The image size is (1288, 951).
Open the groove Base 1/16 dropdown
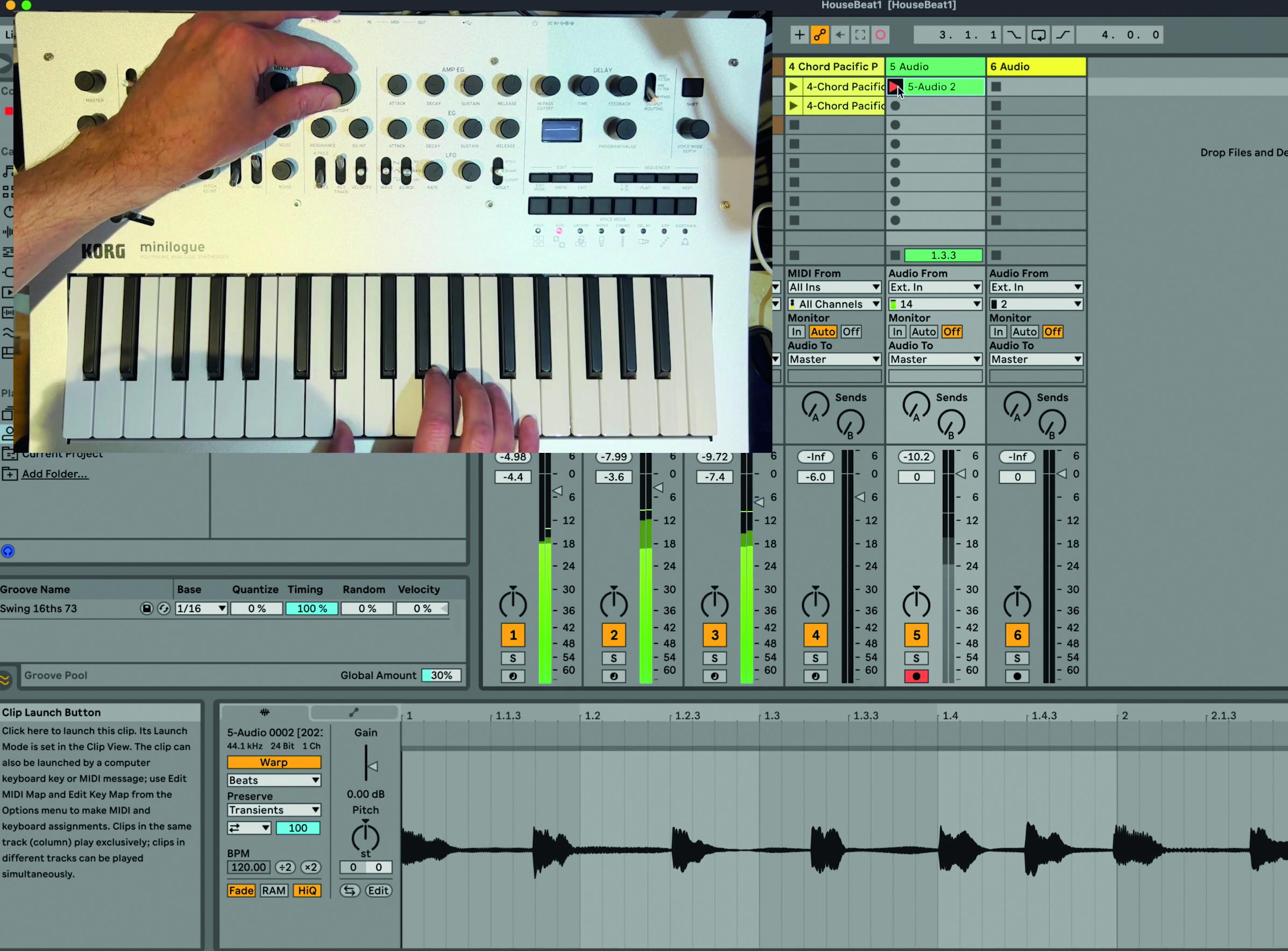point(202,608)
